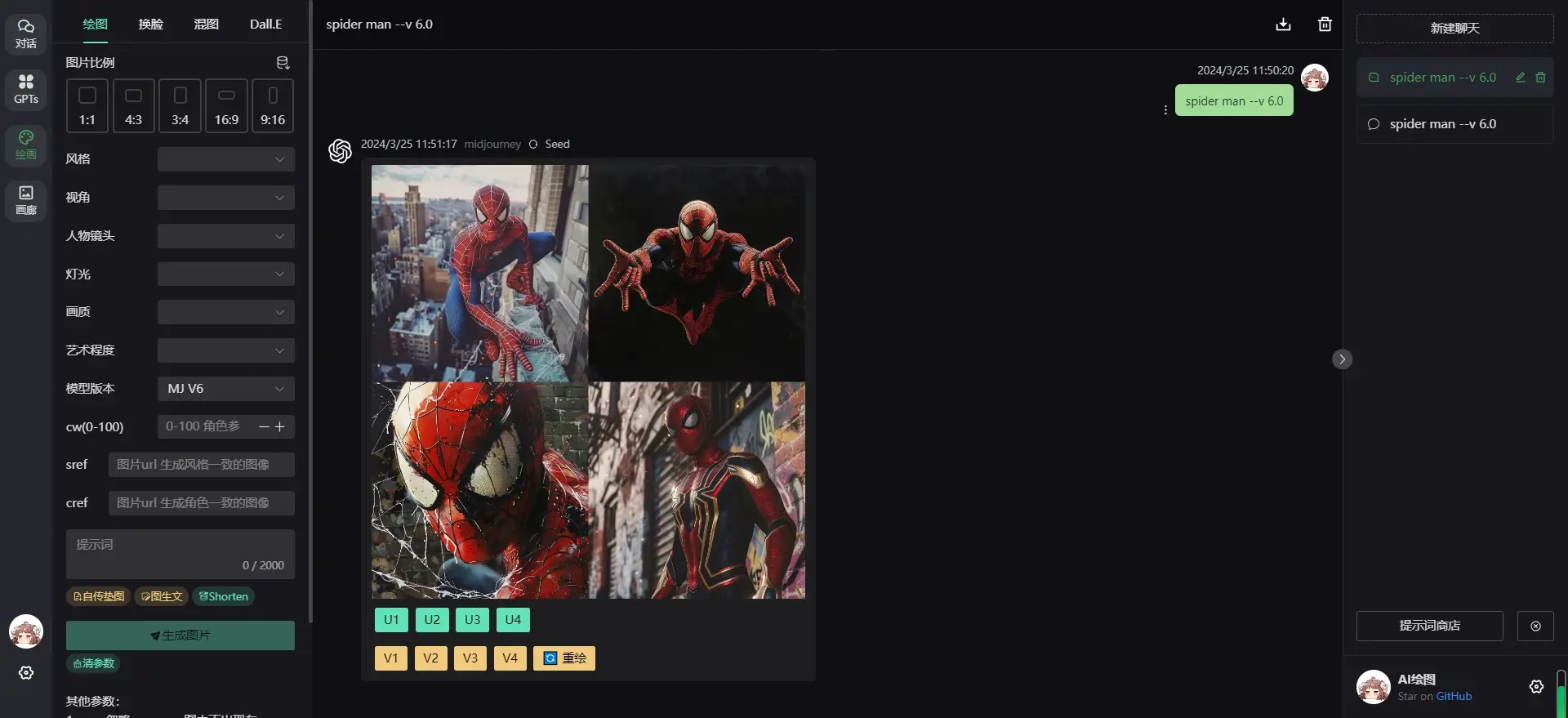Select the 1:1 aspect ratio
Screen dimensions: 1568x718
87,105
